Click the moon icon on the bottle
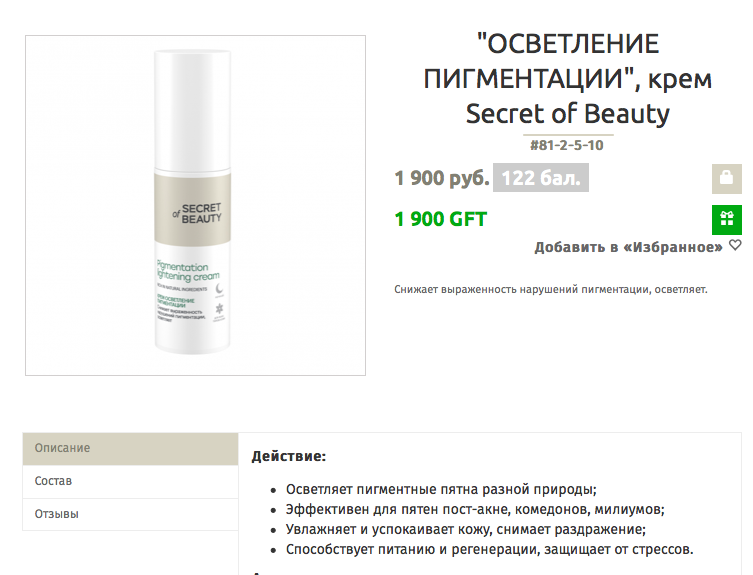The height and width of the screenshot is (575, 753). pyautogui.click(x=219, y=288)
